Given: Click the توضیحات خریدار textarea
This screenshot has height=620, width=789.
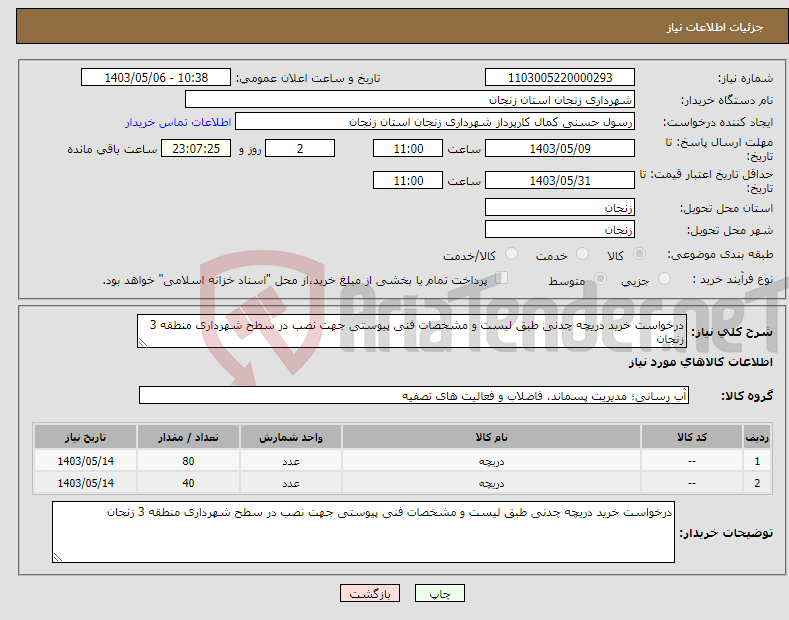Looking at the screenshot, I should pos(363,532).
